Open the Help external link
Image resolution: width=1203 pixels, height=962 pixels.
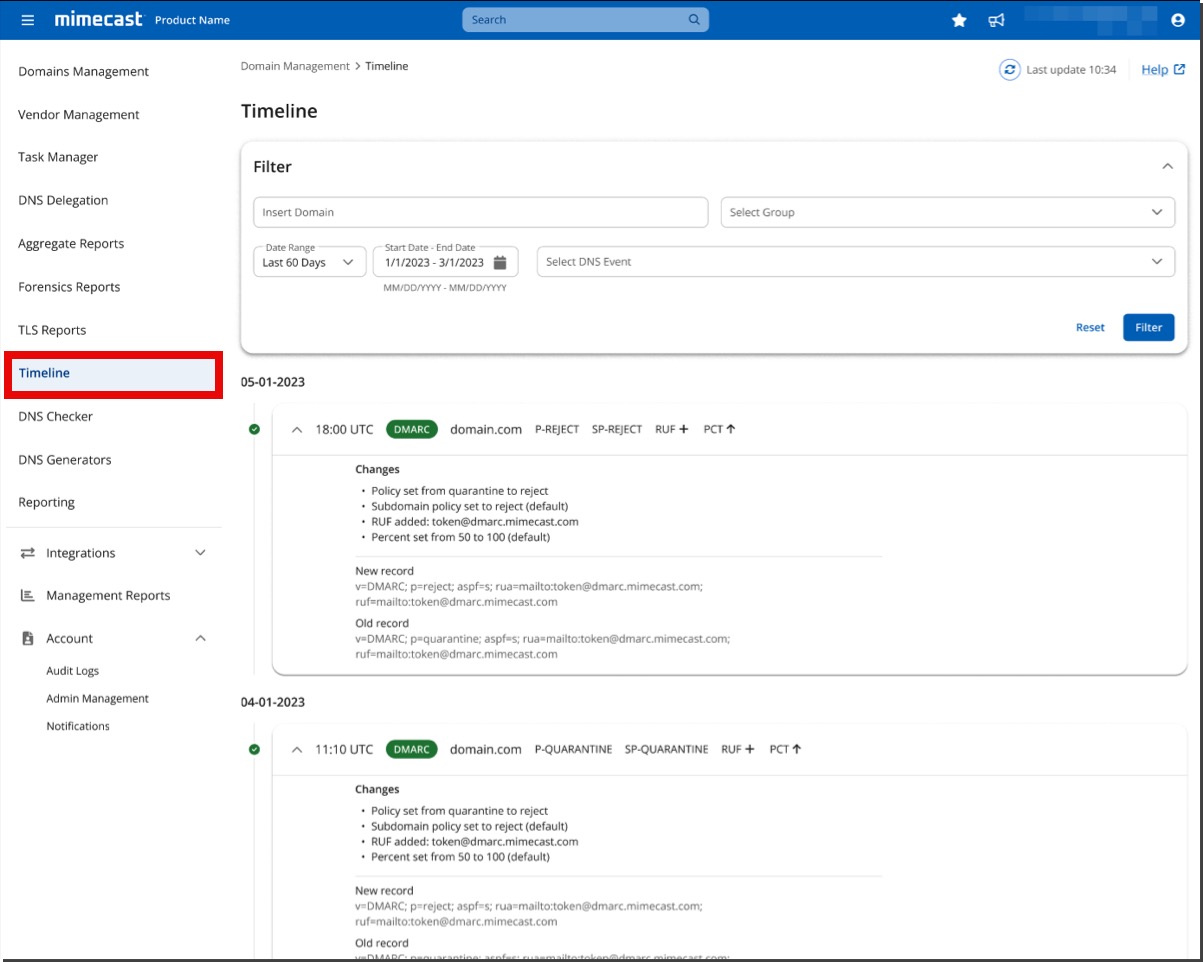1163,70
